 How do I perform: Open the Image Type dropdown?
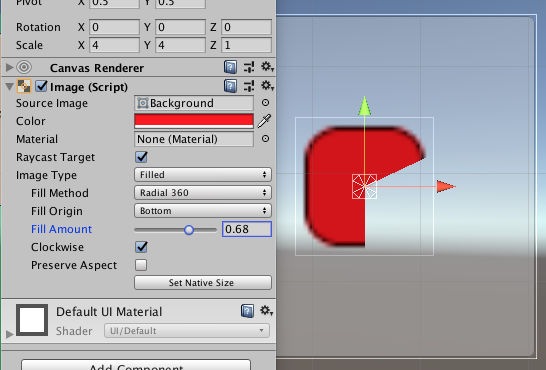203,175
